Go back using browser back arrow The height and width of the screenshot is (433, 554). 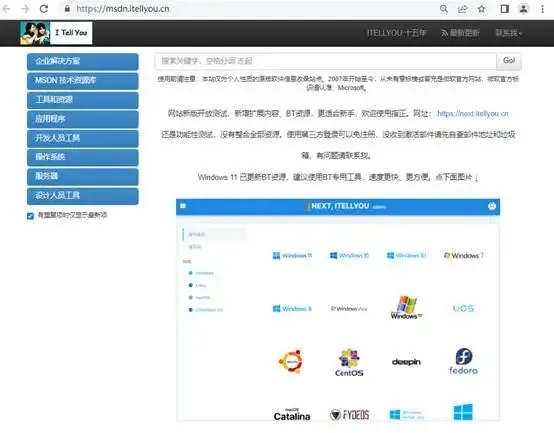(x=6, y=9)
